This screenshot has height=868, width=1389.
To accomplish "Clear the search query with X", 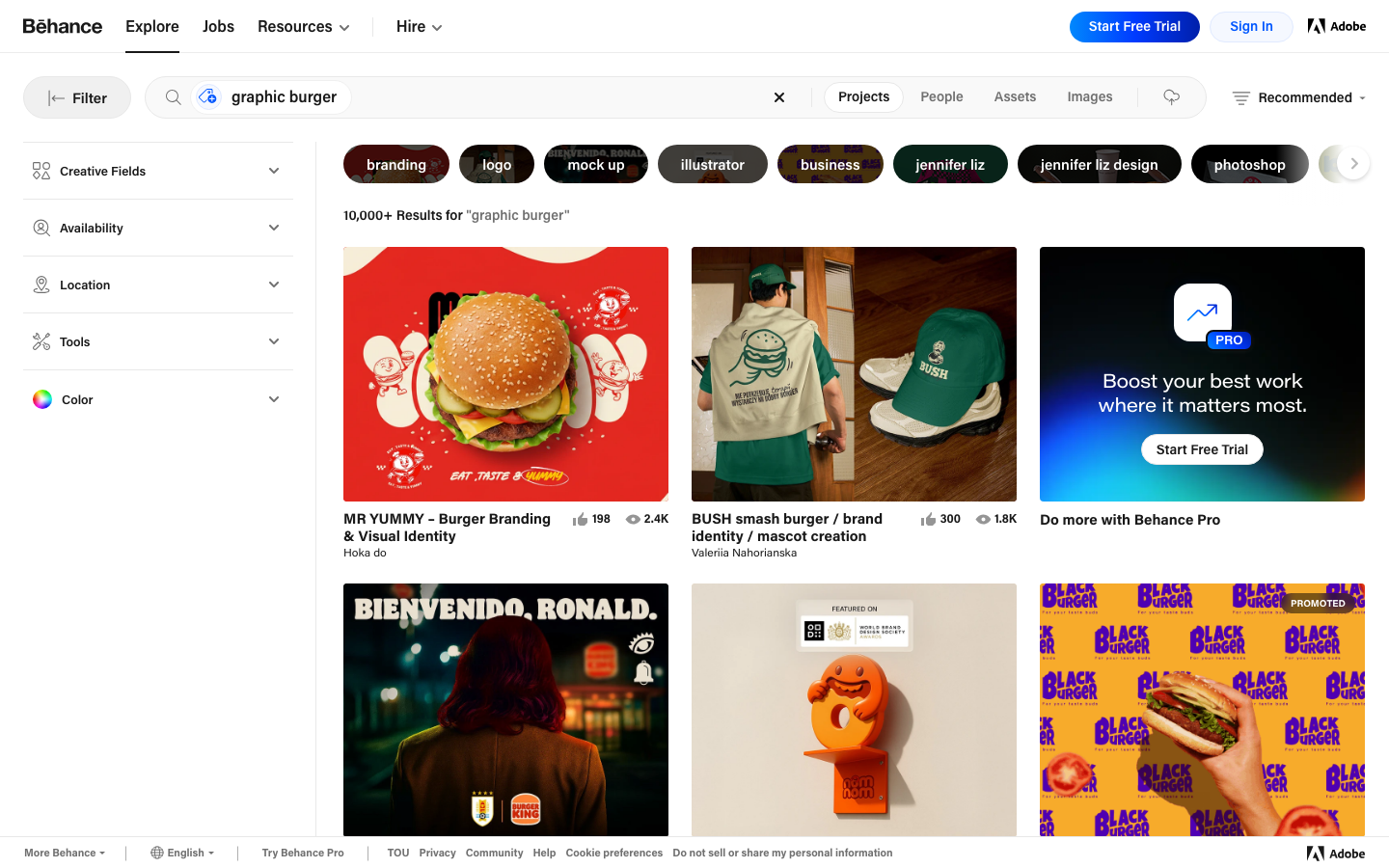I will point(779,97).
